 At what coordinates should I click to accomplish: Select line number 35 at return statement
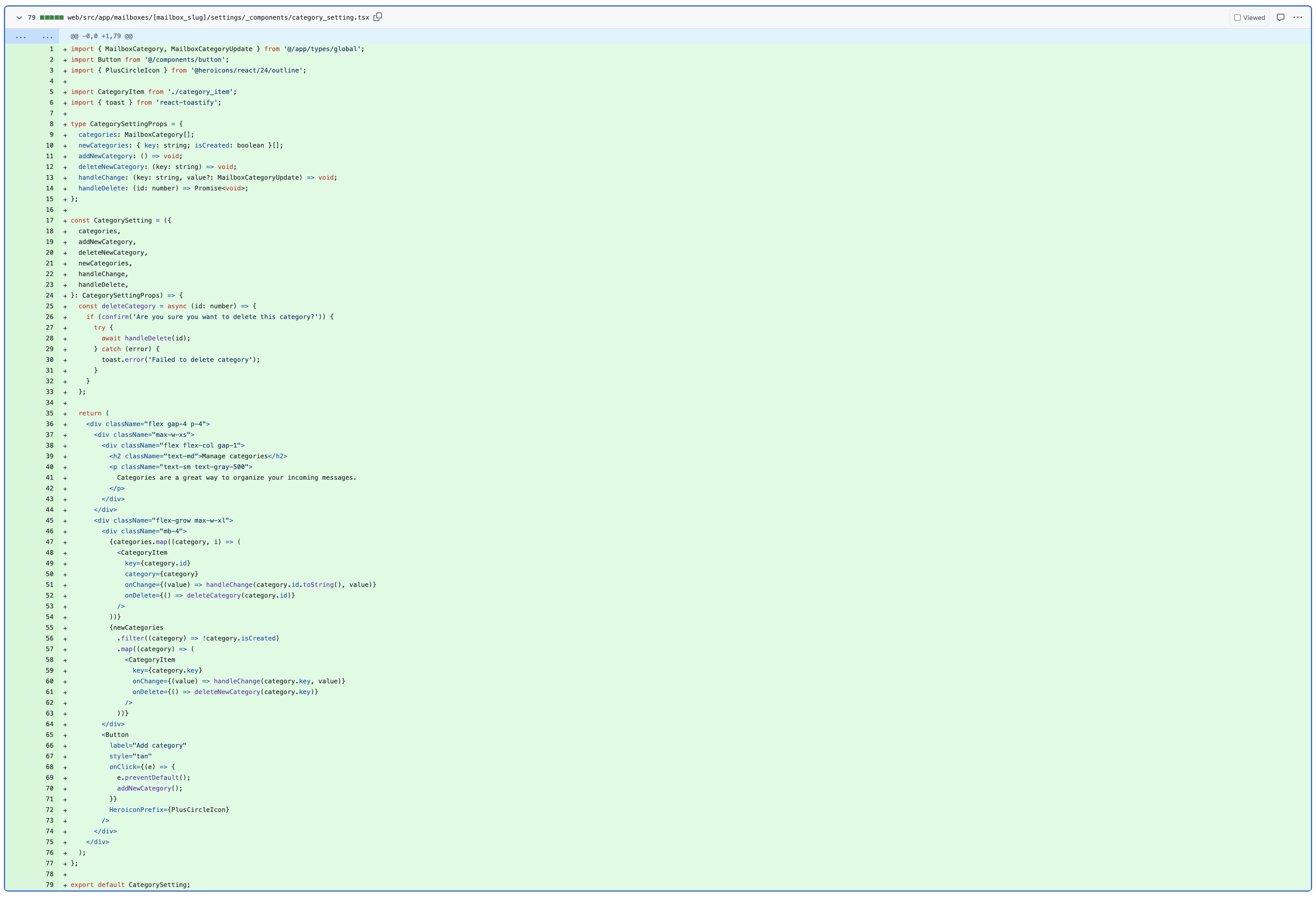click(x=49, y=414)
